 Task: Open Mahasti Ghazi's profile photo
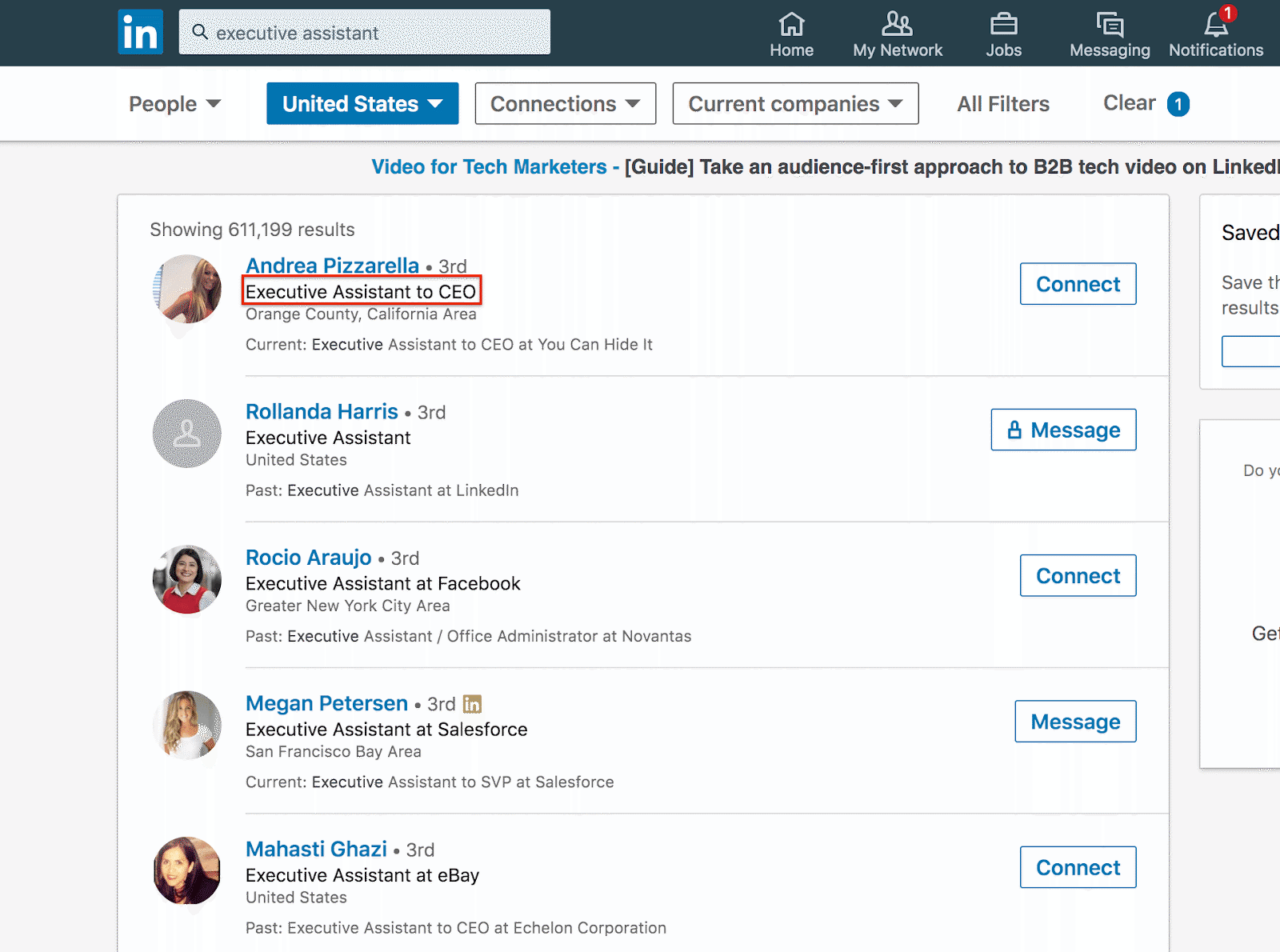[187, 870]
